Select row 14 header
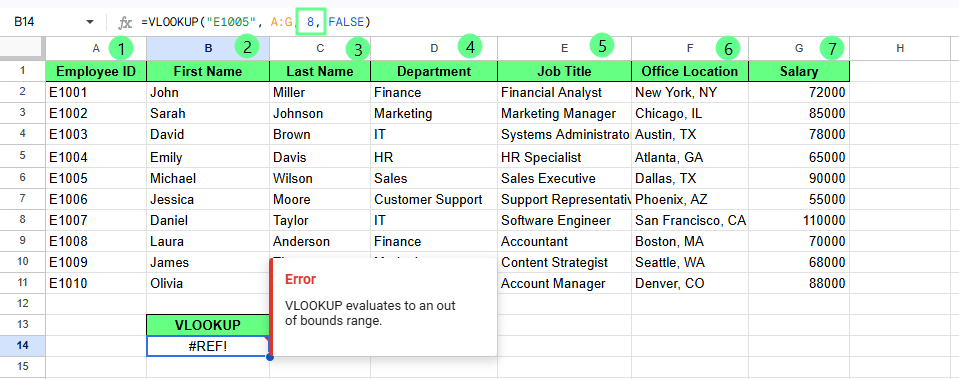Screen dimensions: 959x379 coord(23,345)
